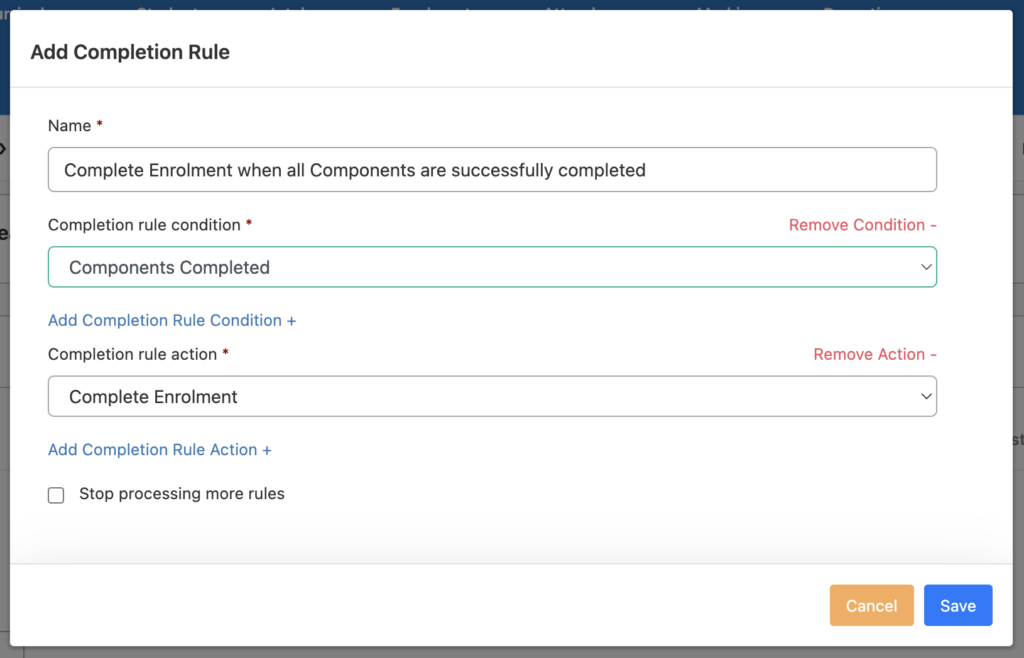The width and height of the screenshot is (1024, 658).
Task: Click the chevron arrow on the condition dropdown
Action: pos(925,267)
